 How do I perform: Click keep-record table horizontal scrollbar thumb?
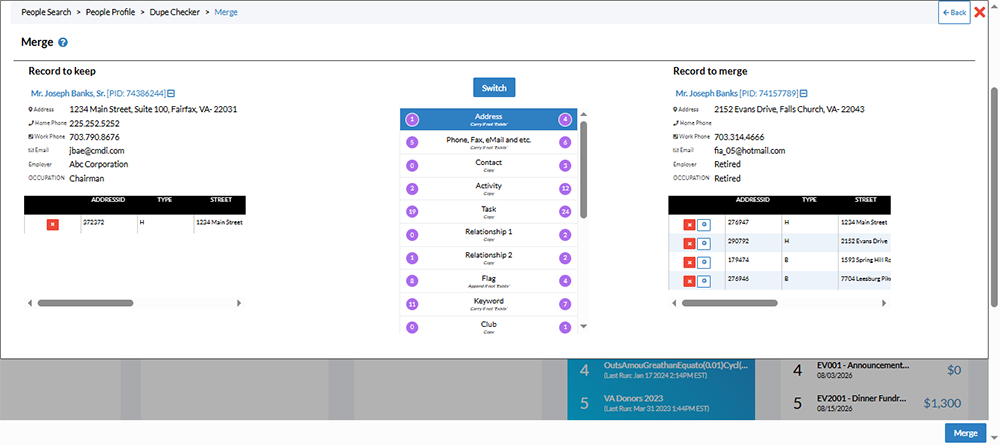[x=85, y=303]
